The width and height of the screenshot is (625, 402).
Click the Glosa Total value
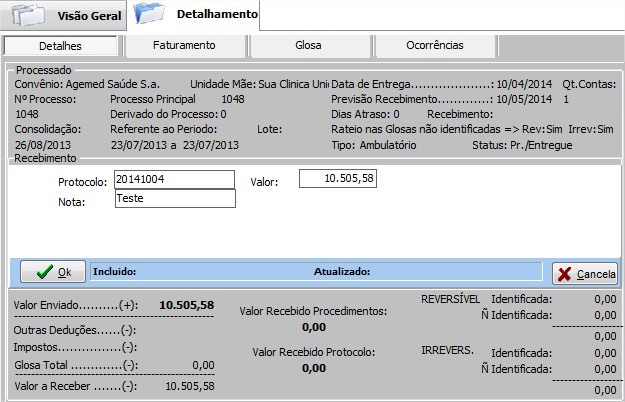202,365
